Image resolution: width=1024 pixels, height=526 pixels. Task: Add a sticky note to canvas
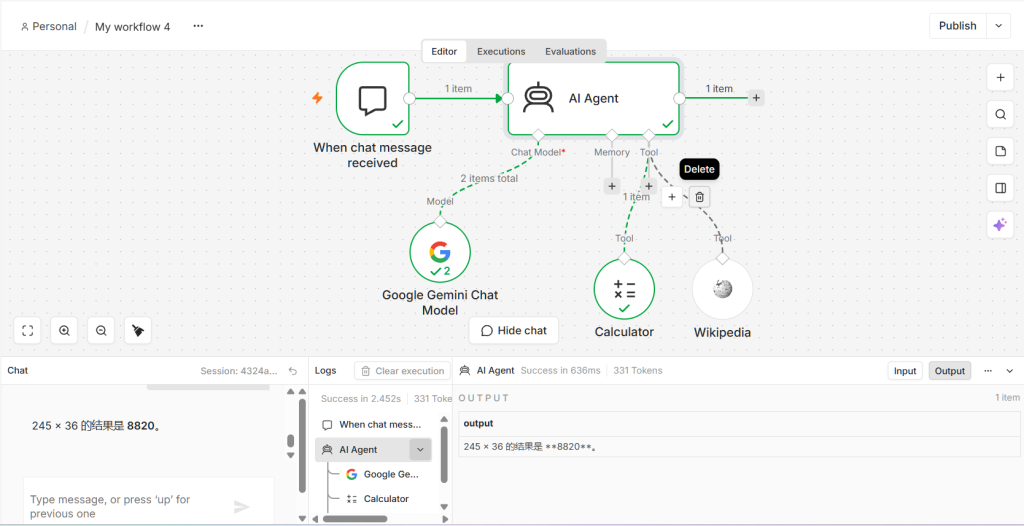[x=1000, y=152]
